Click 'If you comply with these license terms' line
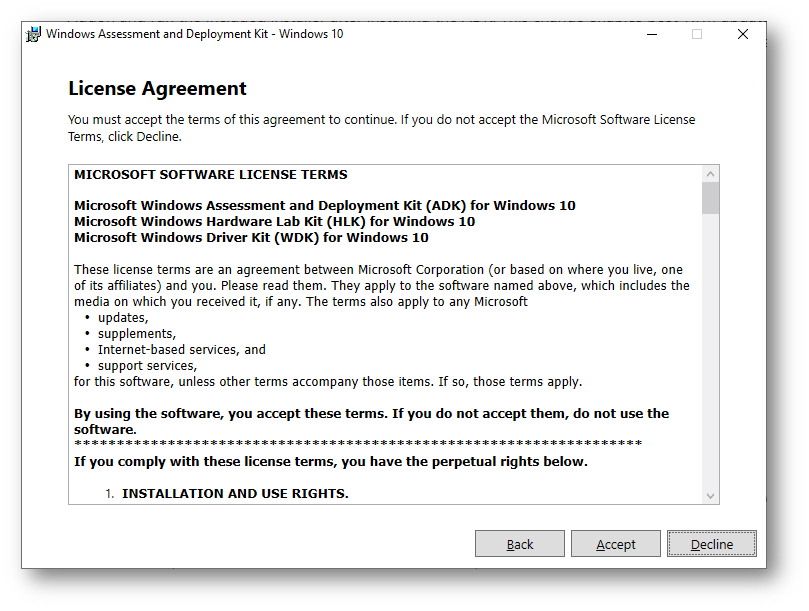 click(331, 461)
